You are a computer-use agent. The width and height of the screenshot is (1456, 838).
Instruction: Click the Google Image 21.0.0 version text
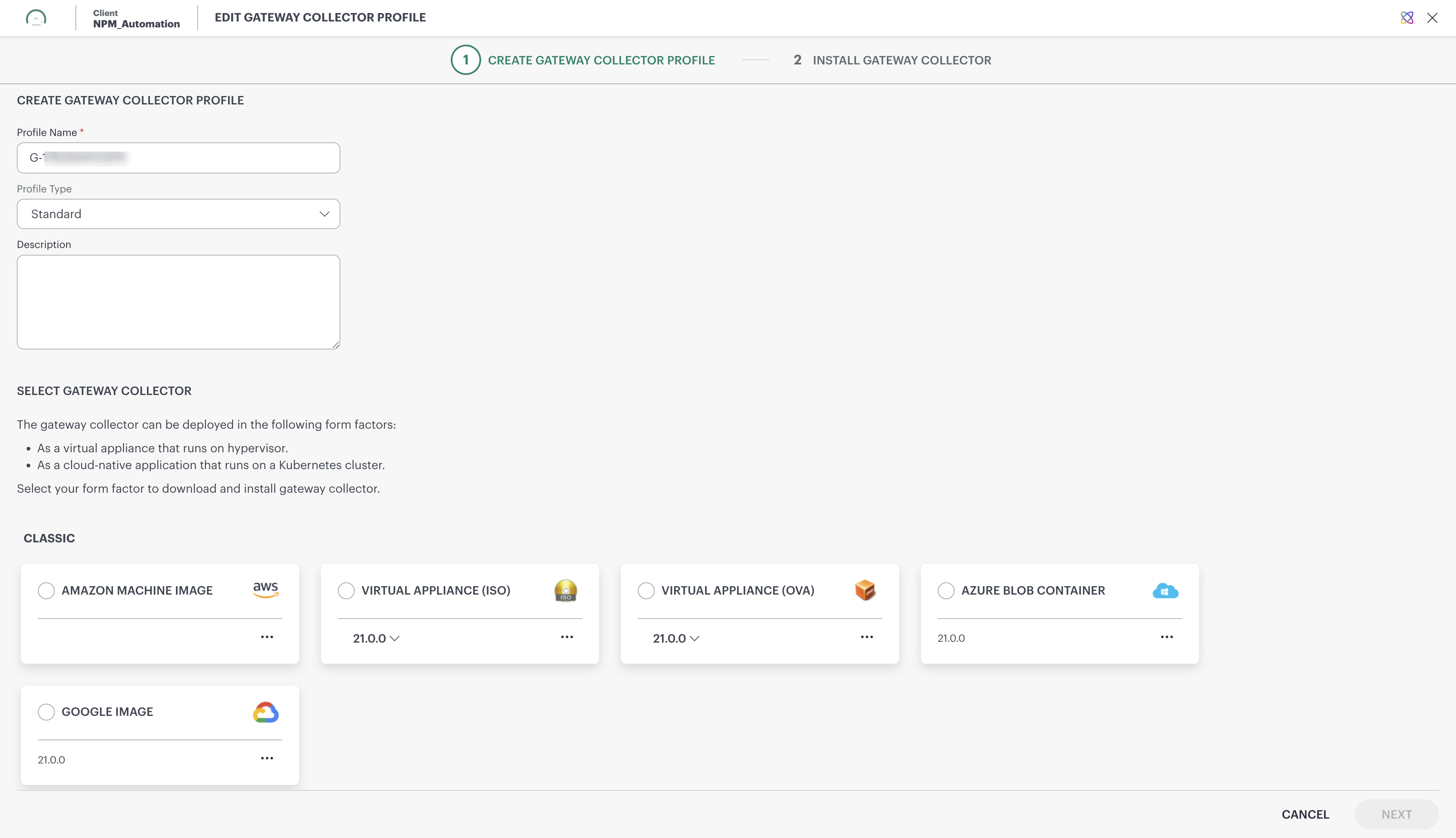coord(51,760)
